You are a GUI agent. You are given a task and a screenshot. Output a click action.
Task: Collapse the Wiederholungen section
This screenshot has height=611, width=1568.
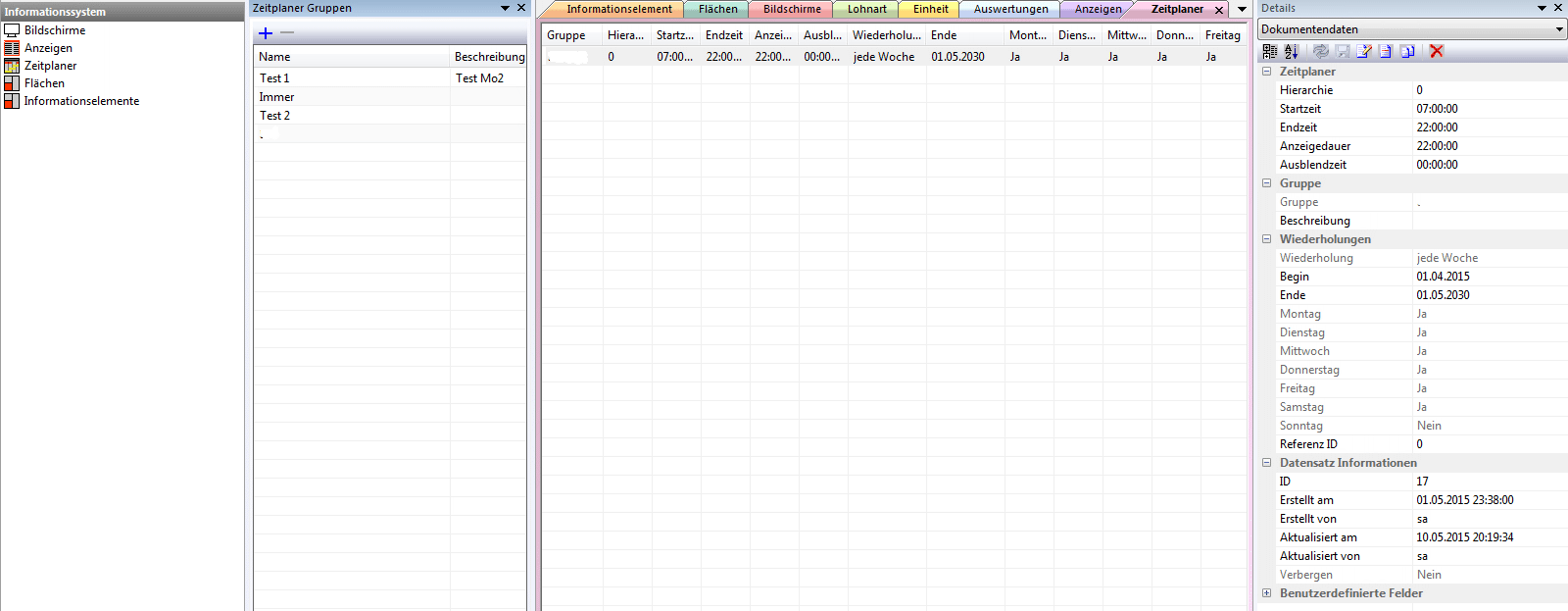coord(1266,239)
